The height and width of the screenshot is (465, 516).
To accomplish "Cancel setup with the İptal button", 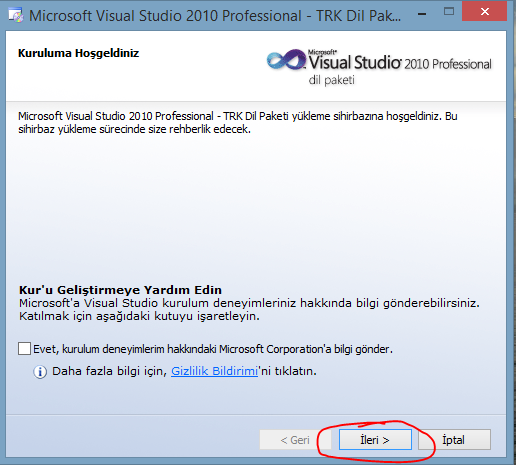I will pyautogui.click(x=454, y=440).
